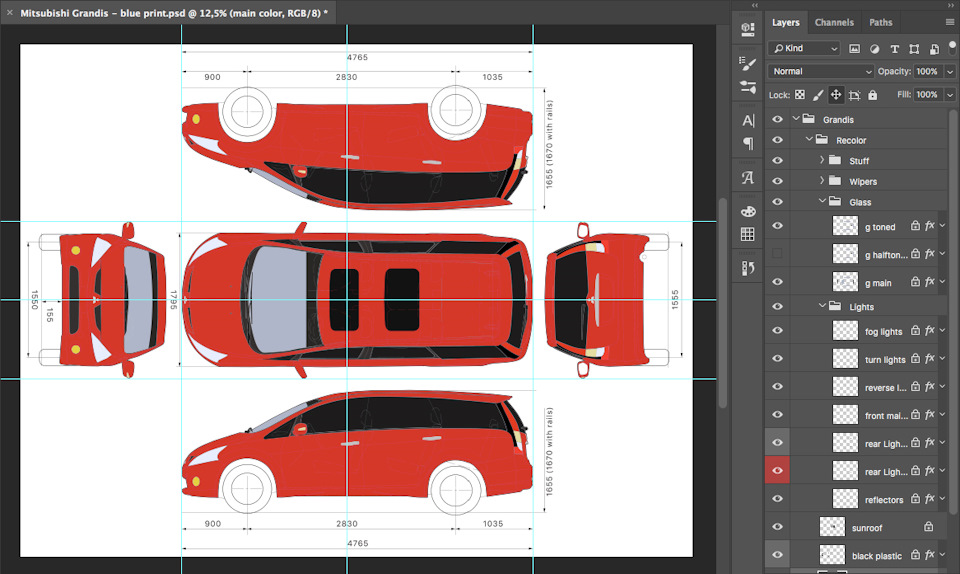Click the lock icon on fog lights layer
Viewport: 960px width, 574px height.
pyautogui.click(x=915, y=330)
